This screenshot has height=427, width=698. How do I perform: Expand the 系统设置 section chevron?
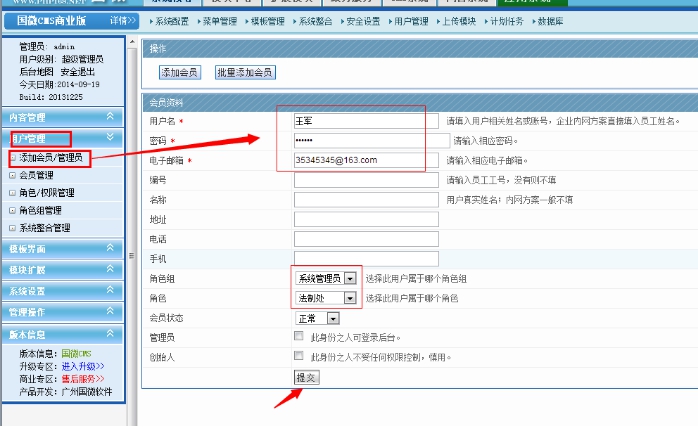click(110, 291)
